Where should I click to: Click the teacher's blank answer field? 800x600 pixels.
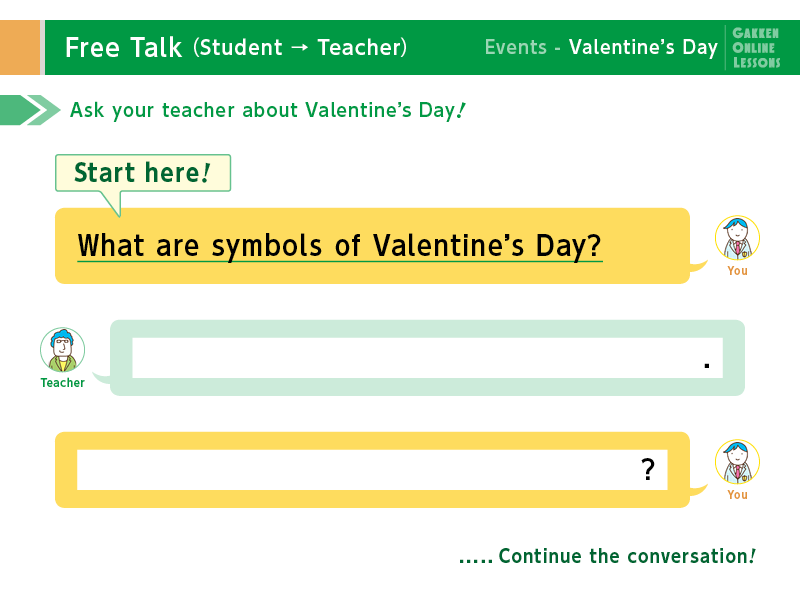tap(428, 358)
